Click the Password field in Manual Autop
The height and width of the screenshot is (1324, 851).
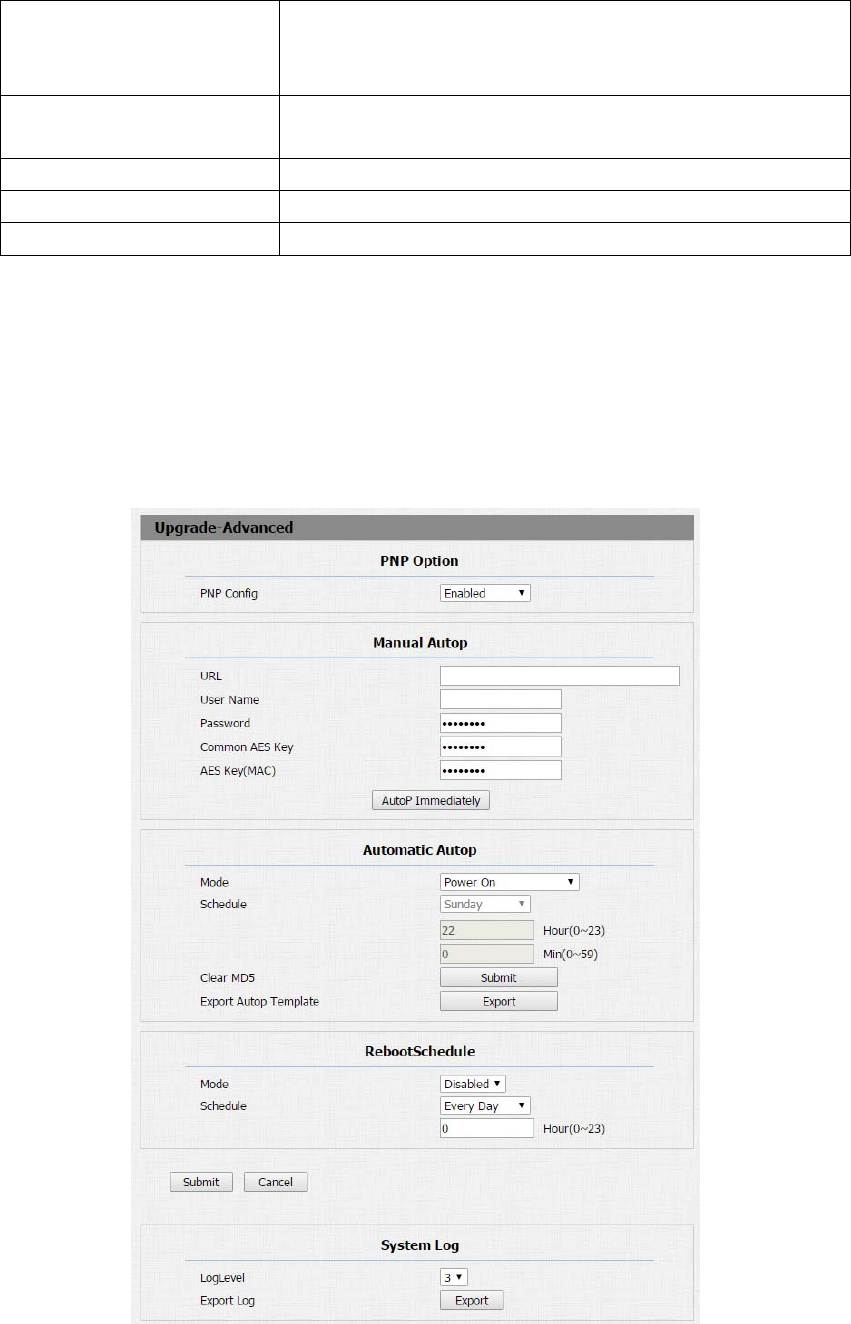coord(501,723)
